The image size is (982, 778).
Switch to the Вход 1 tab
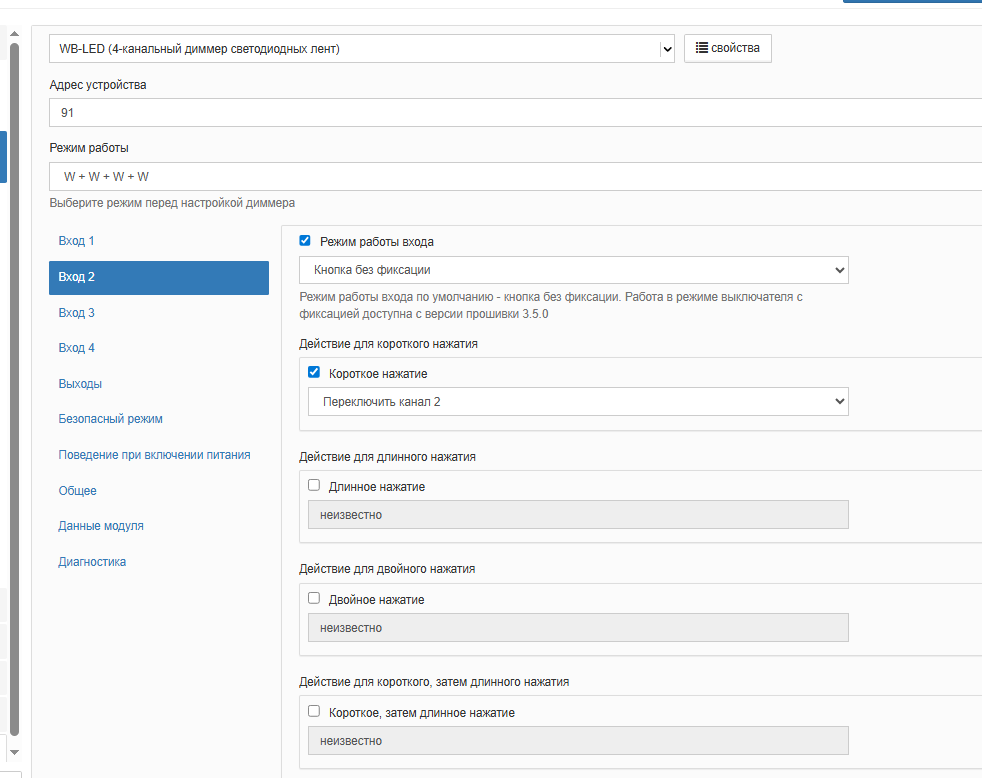(77, 241)
